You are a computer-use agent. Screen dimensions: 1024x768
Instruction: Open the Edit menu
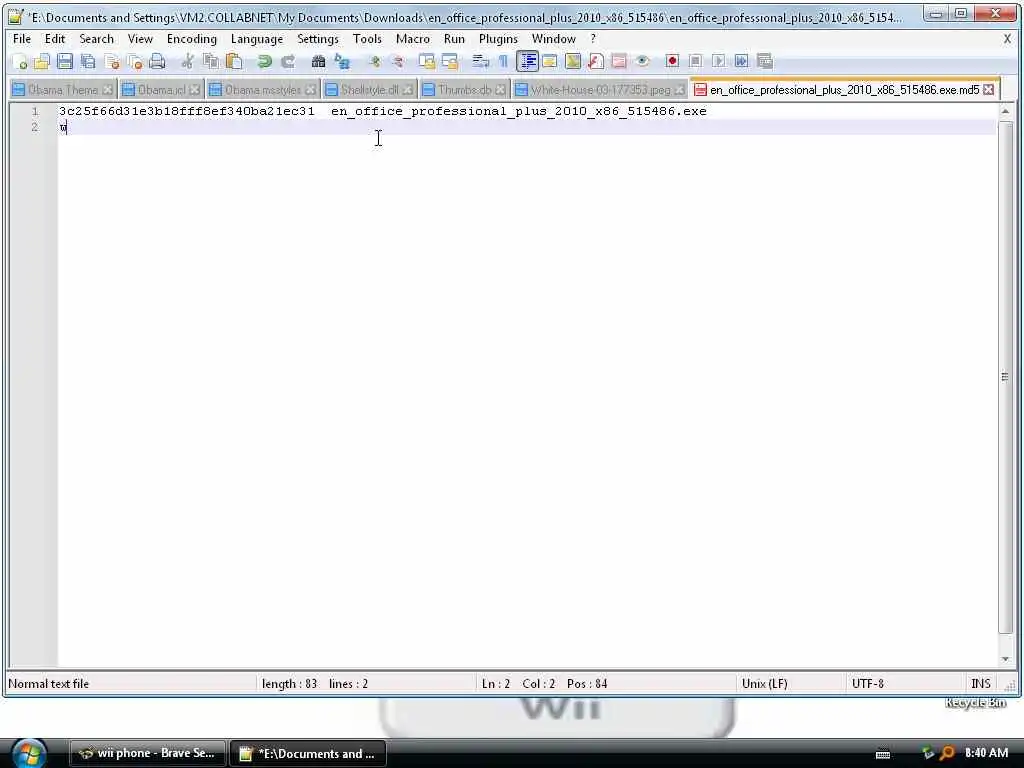pyautogui.click(x=55, y=39)
